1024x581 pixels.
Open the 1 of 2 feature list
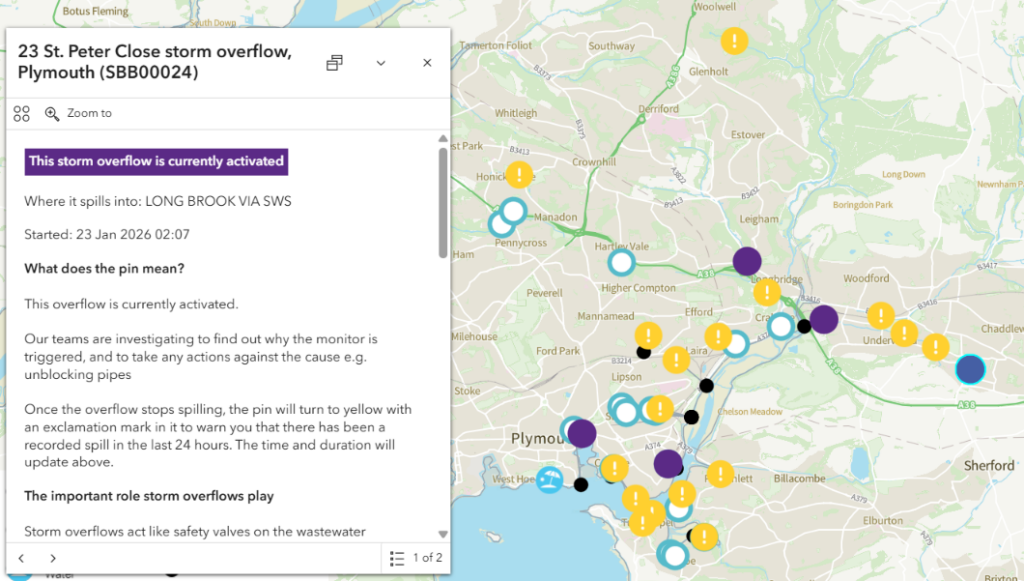coord(416,558)
